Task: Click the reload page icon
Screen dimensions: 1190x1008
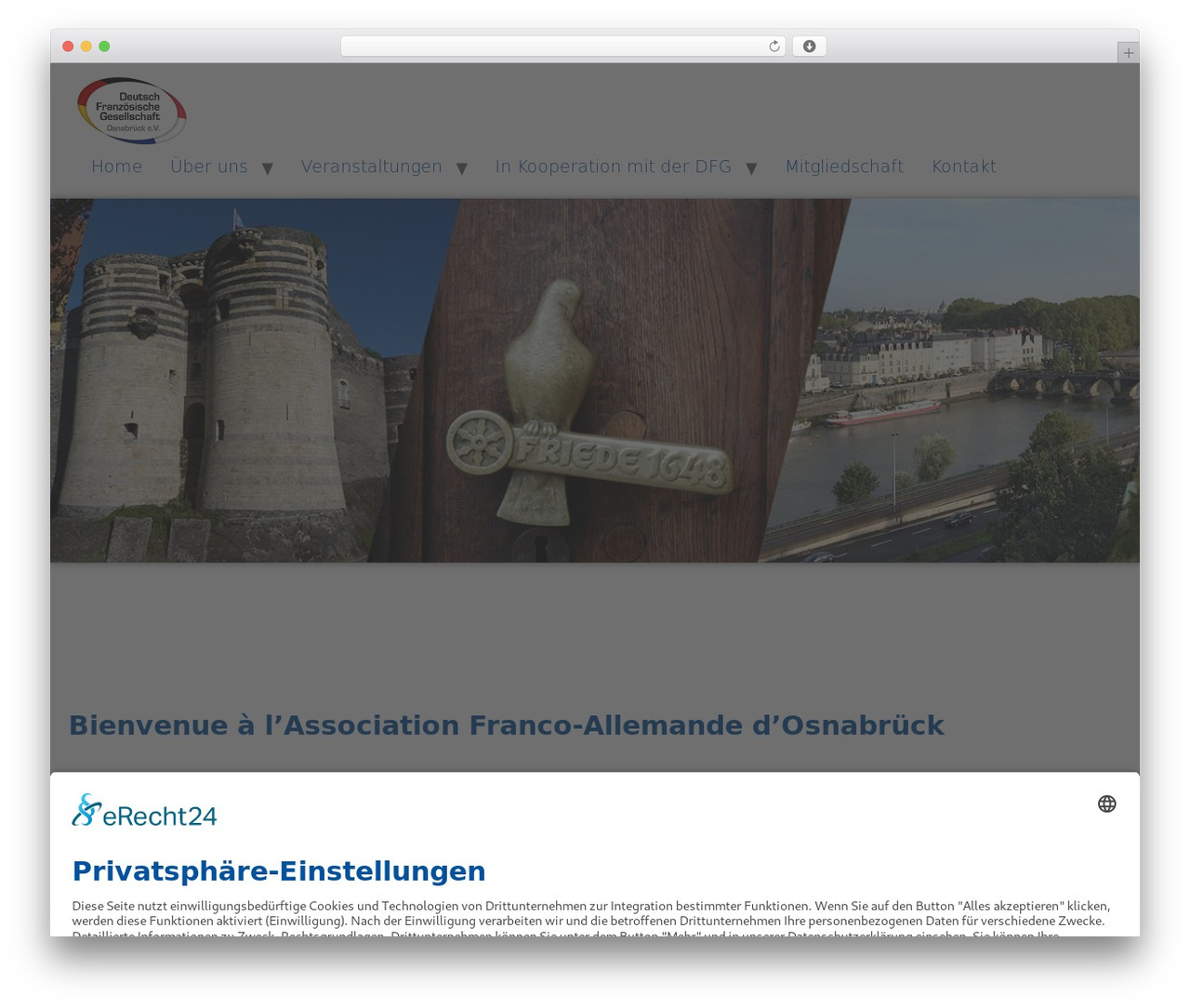Action: 773,46
